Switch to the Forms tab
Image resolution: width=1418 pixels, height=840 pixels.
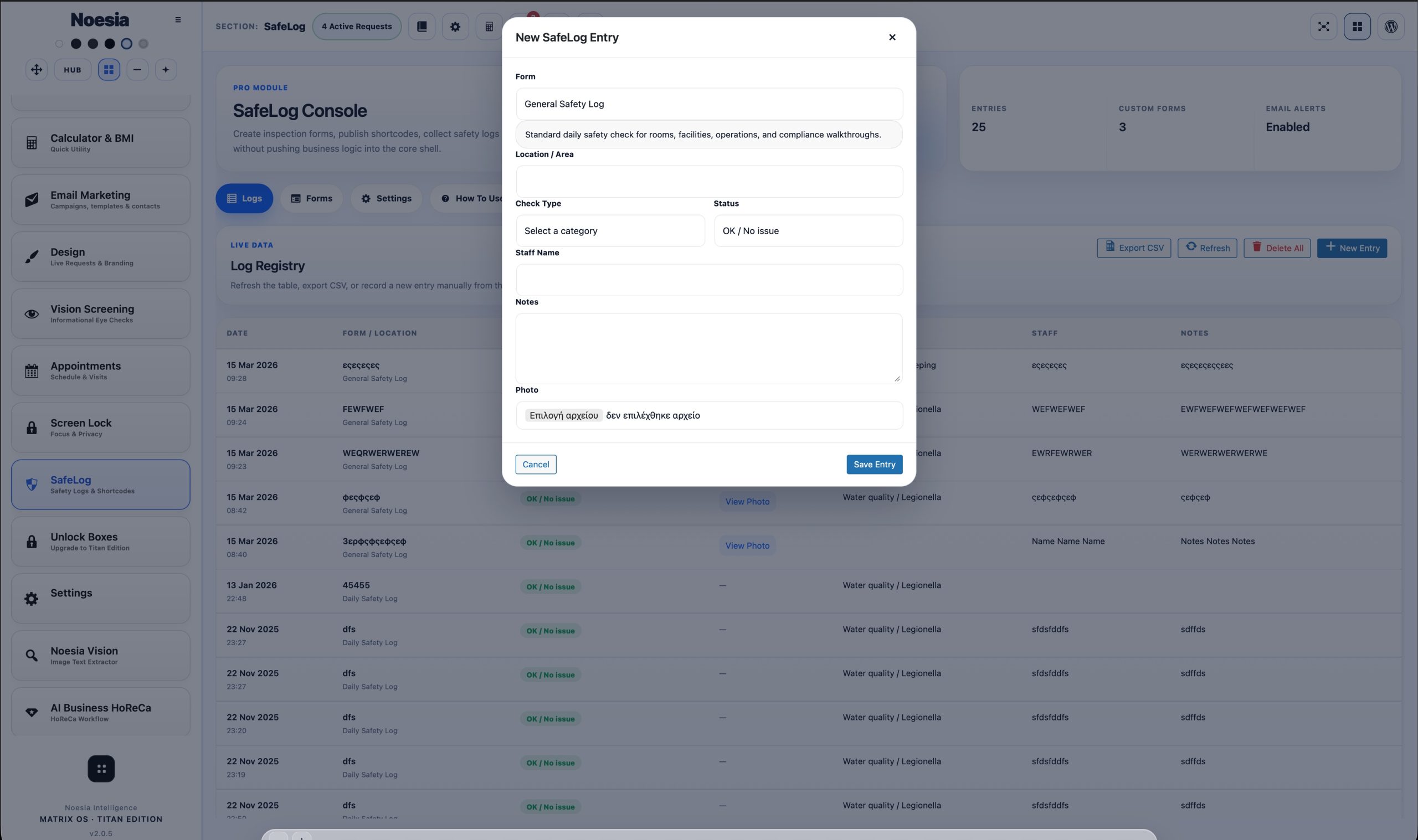click(x=311, y=199)
